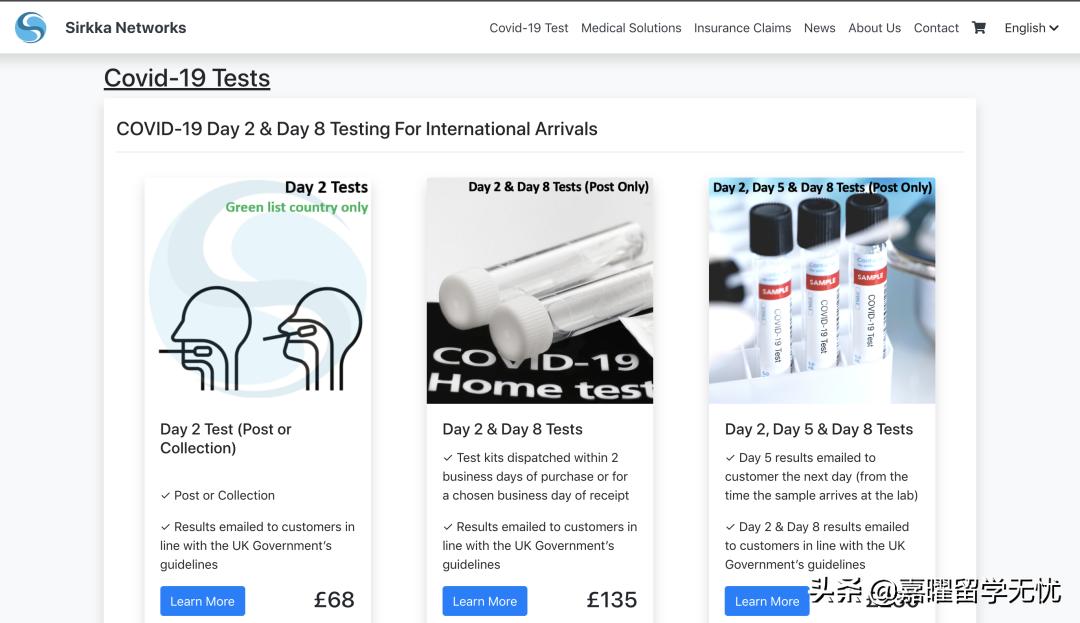
Task: Click the Sirkka Networks swirl logo
Action: pyautogui.click(x=30, y=28)
